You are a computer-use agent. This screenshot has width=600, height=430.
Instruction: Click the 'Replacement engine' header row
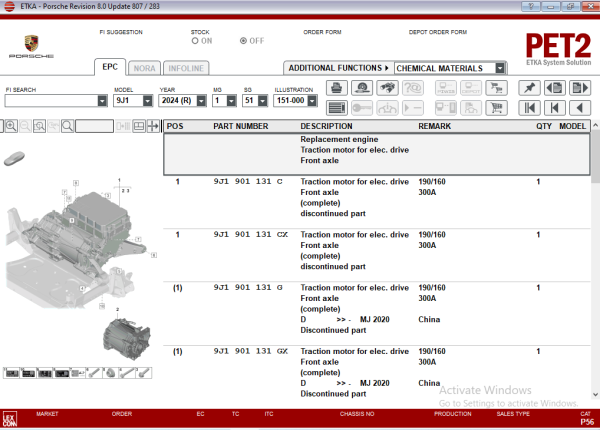pyautogui.click(x=377, y=155)
